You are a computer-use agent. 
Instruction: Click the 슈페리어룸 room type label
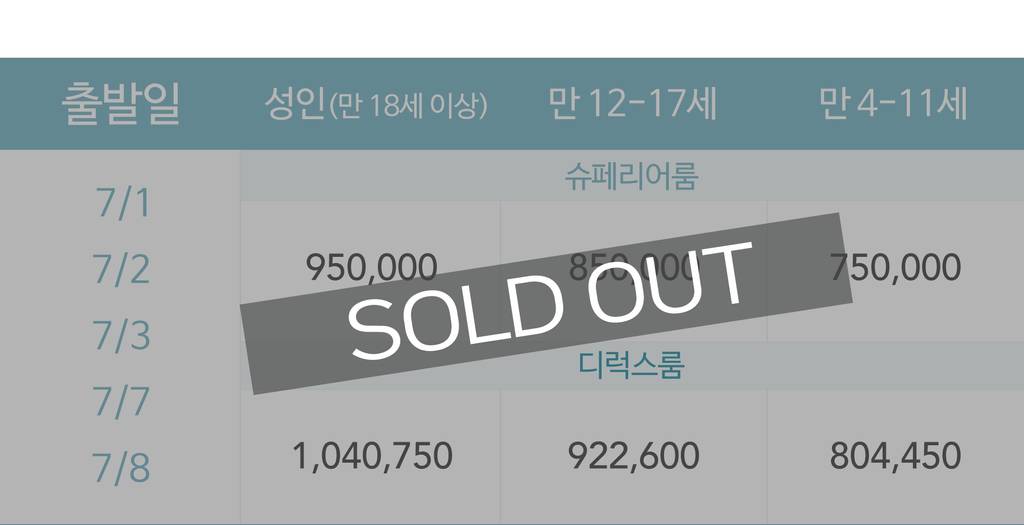point(632,176)
